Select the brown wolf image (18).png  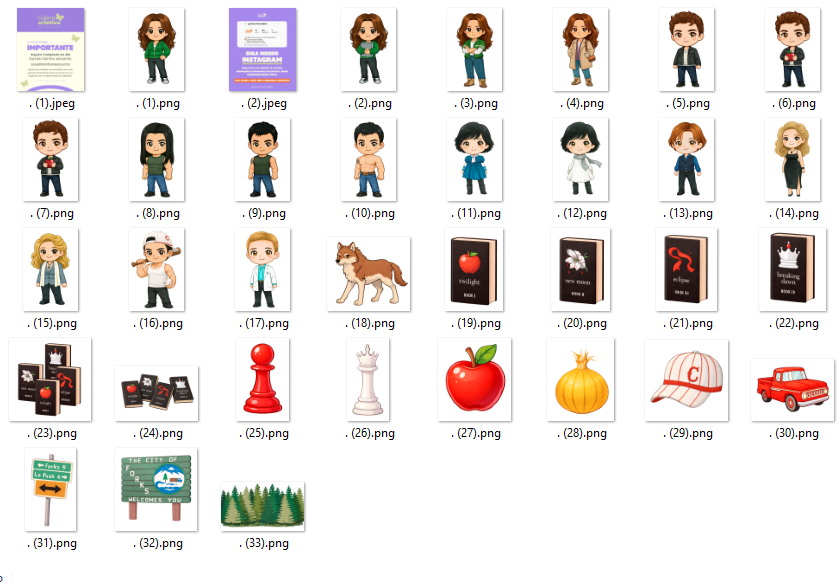369,274
